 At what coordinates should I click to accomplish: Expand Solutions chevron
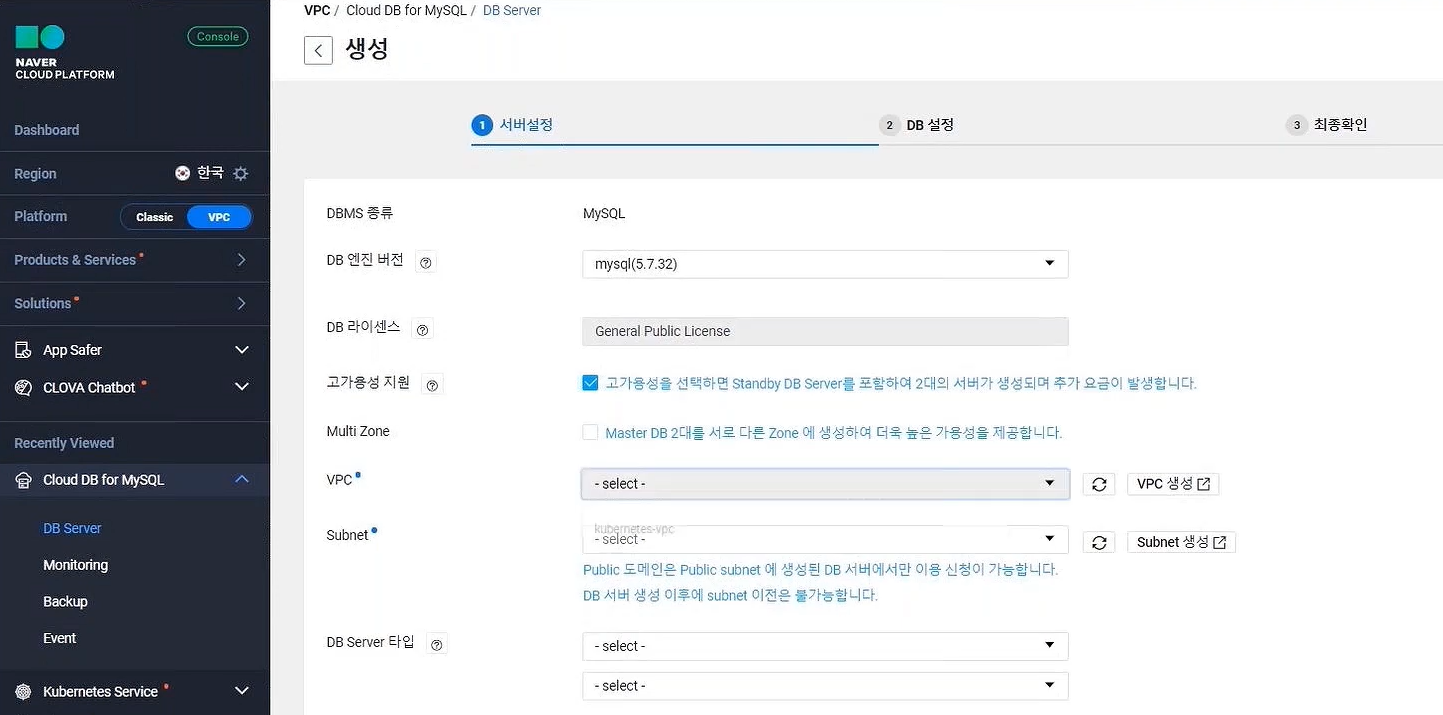coord(241,303)
